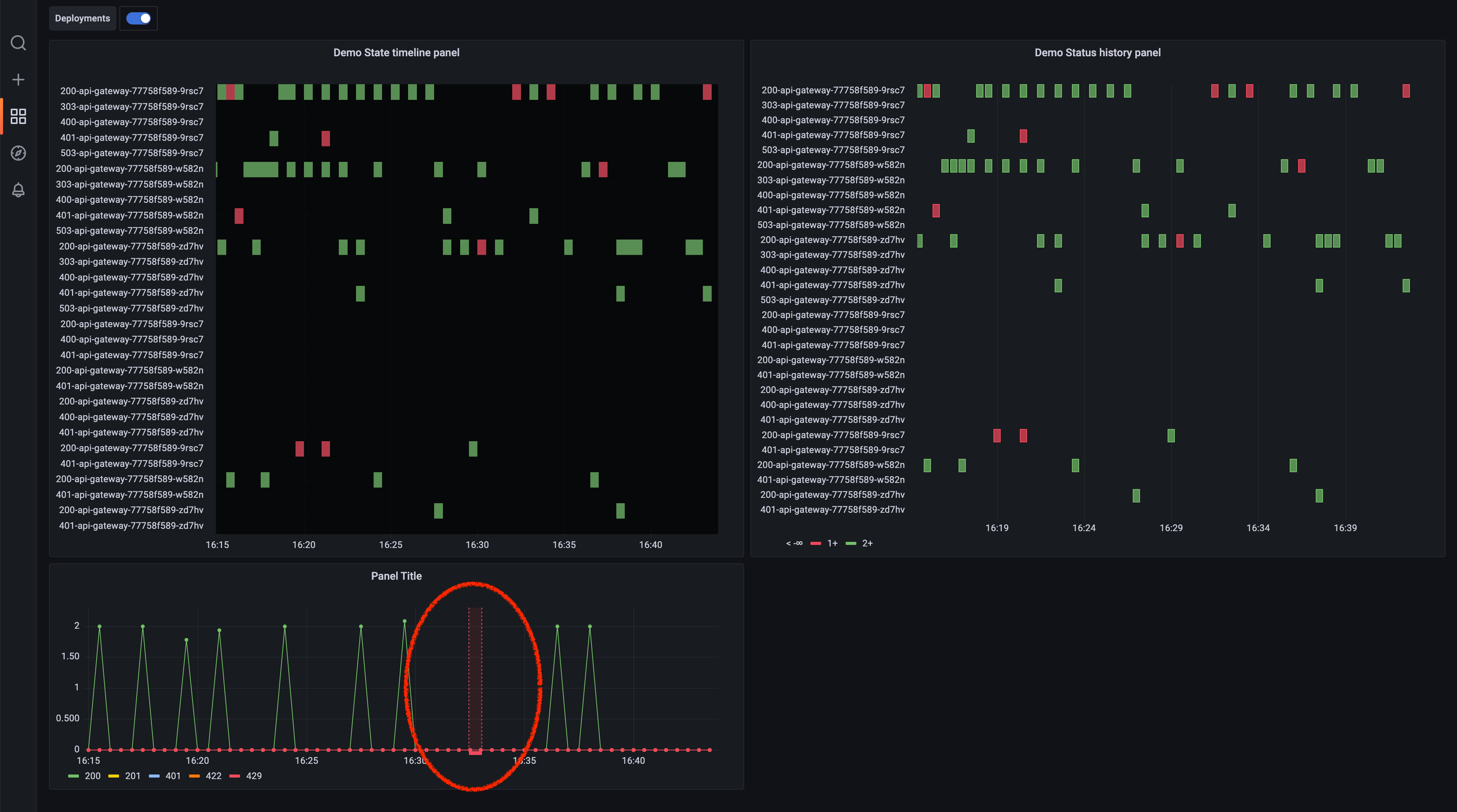The width and height of the screenshot is (1457, 812).
Task: Open Demo State timeline panel title menu
Action: [396, 52]
